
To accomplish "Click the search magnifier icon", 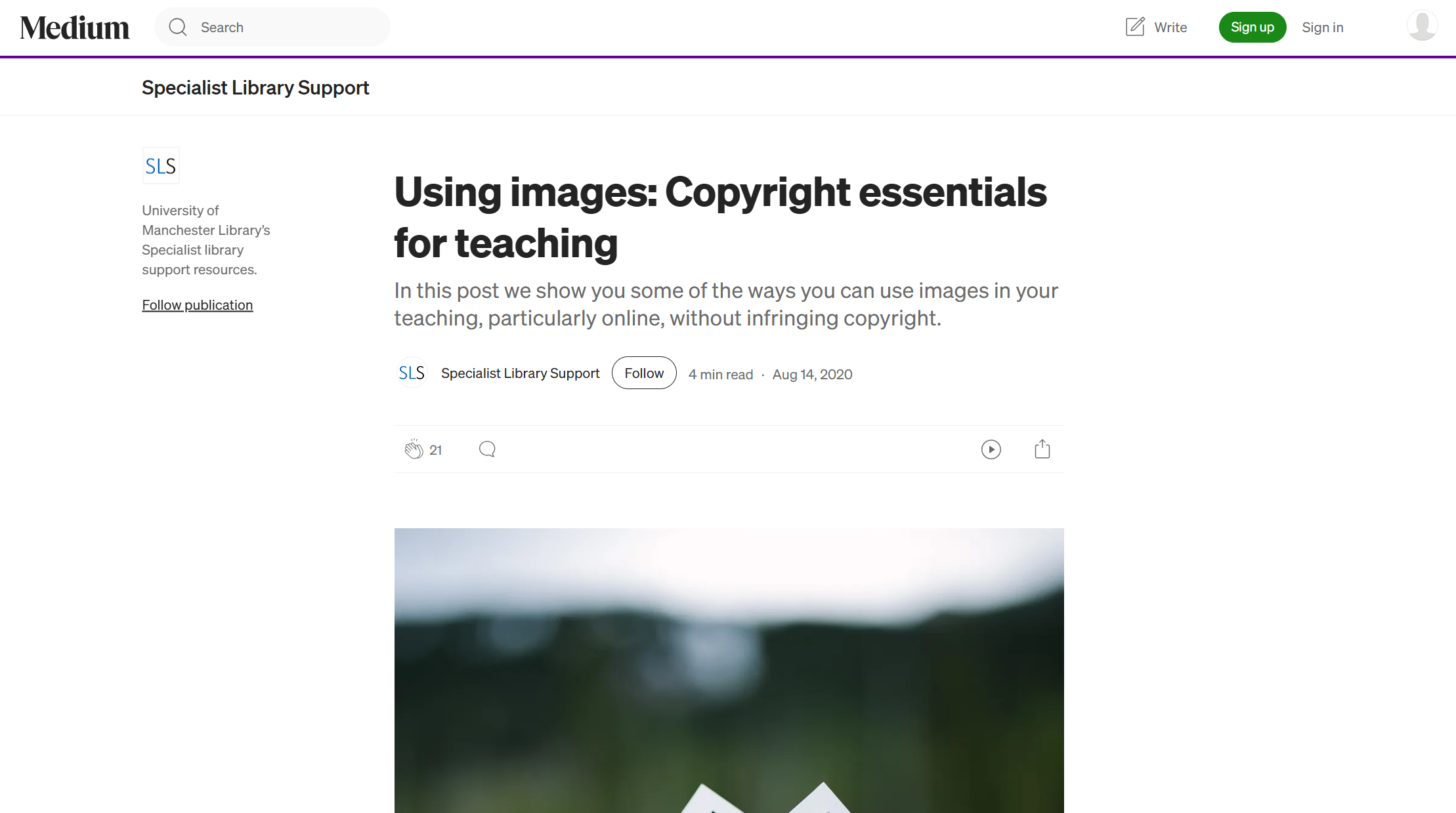I will tap(178, 27).
